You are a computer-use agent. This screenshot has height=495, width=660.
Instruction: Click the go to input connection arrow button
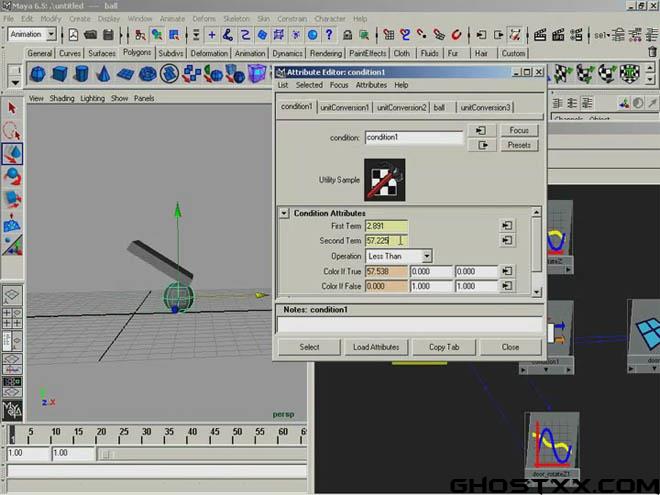482,130
